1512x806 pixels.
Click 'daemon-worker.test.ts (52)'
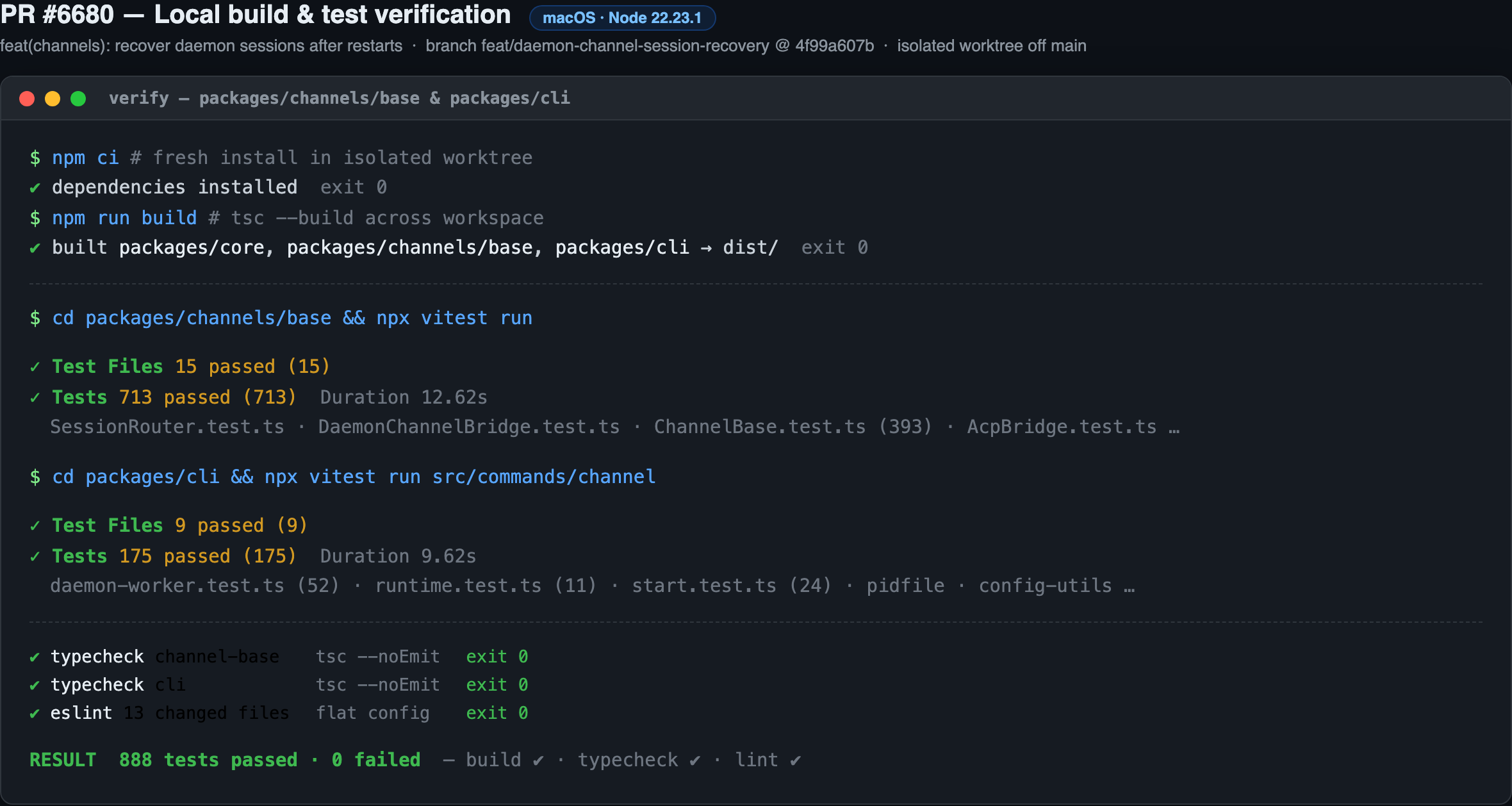click(195, 586)
